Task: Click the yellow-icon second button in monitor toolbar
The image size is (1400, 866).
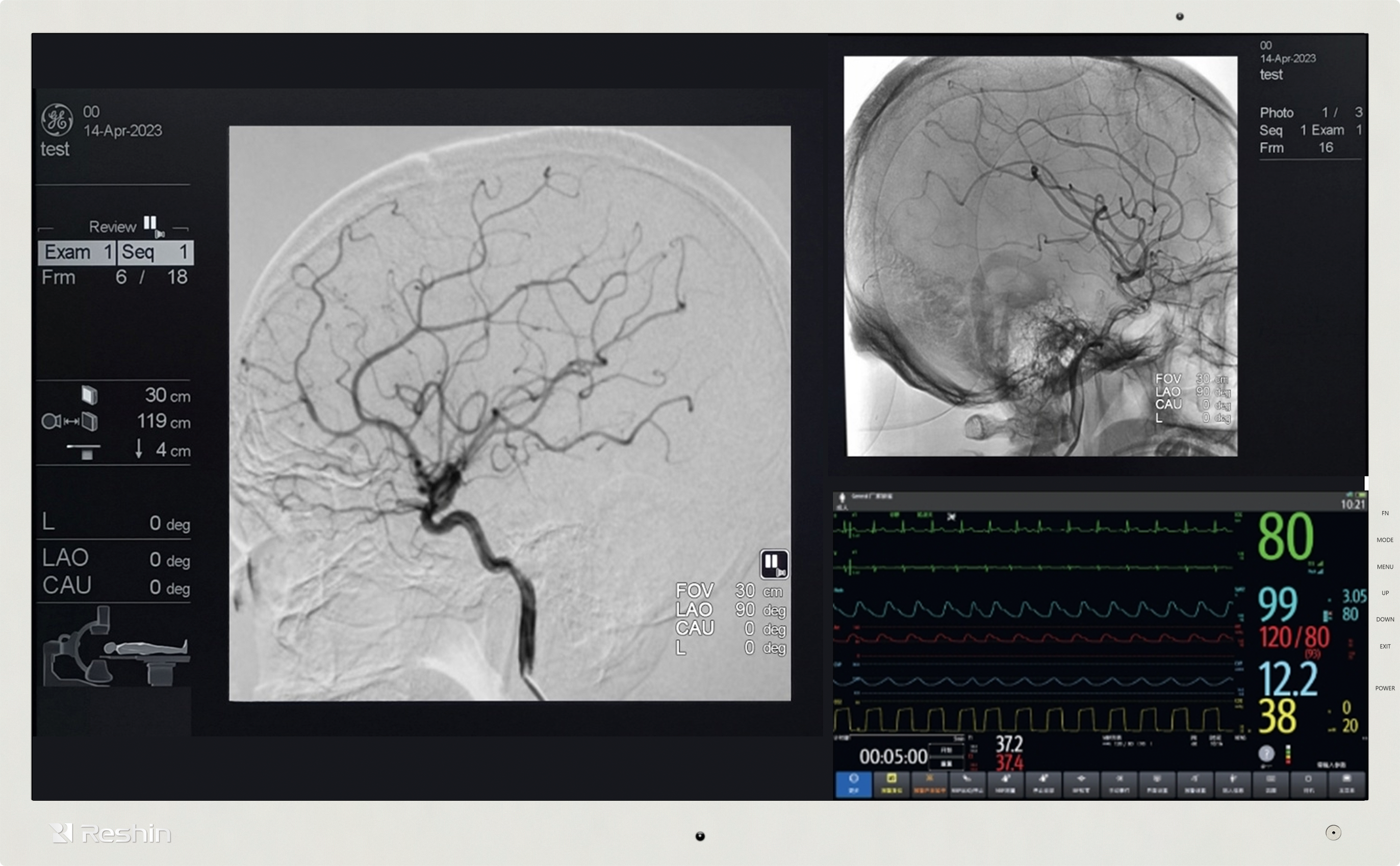Action: click(891, 783)
